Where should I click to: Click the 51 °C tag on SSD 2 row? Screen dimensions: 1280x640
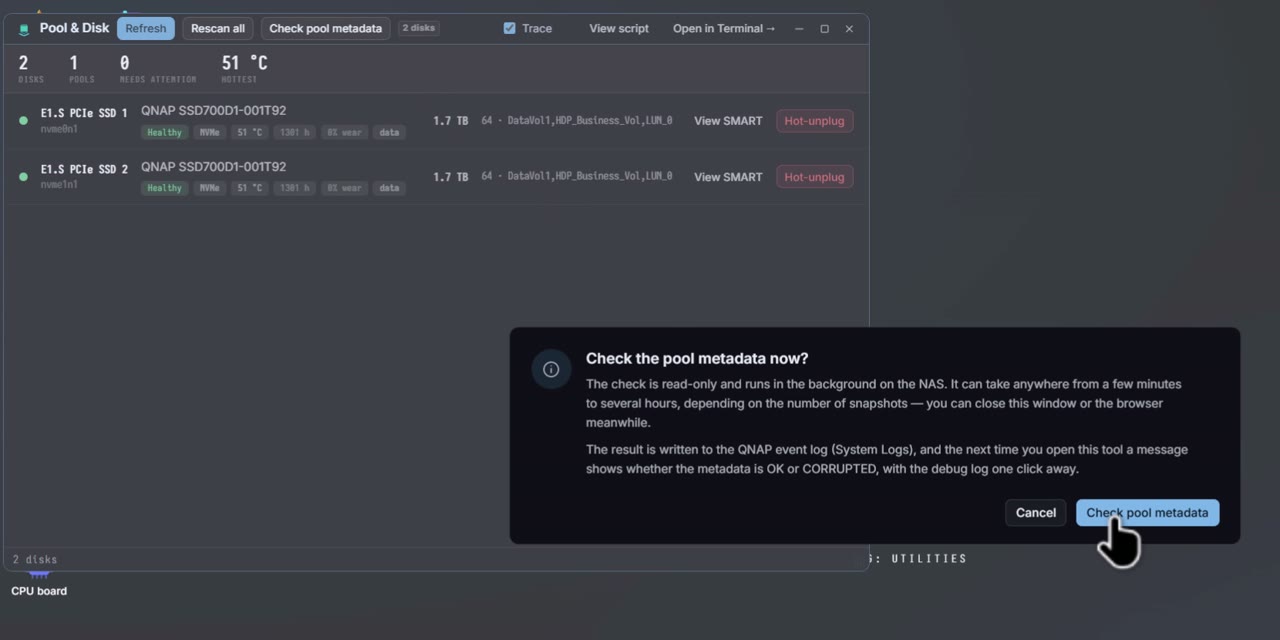pos(249,188)
